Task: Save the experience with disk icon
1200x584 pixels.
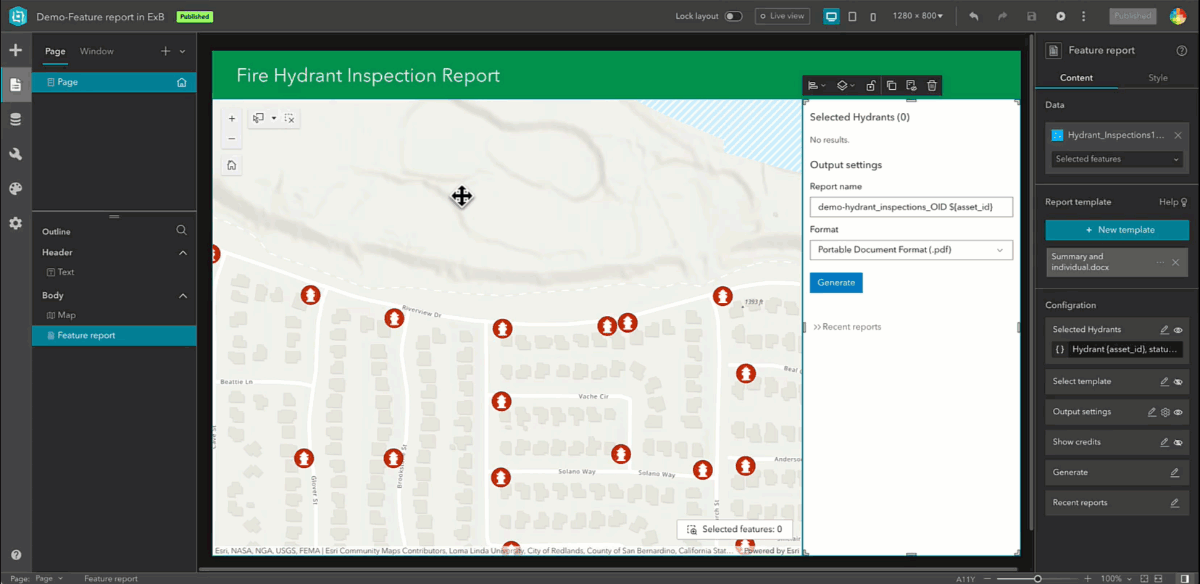Action: (1031, 17)
